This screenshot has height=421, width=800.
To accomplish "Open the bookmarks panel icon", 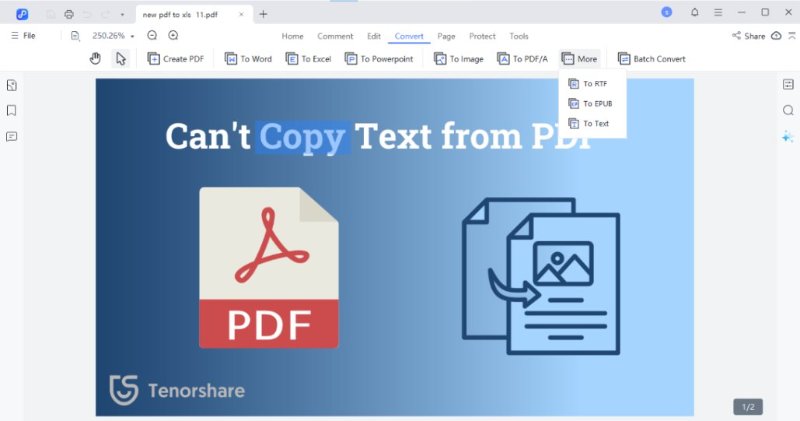I will click(12, 110).
